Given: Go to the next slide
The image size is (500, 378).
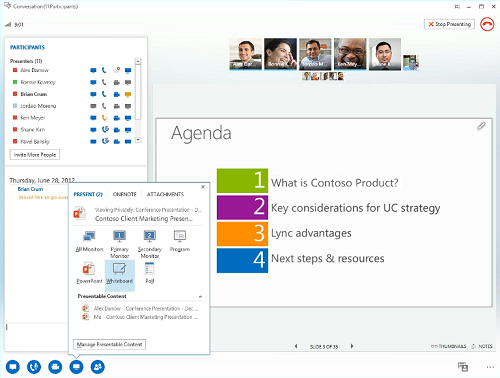Looking at the screenshot, I should [352, 346].
